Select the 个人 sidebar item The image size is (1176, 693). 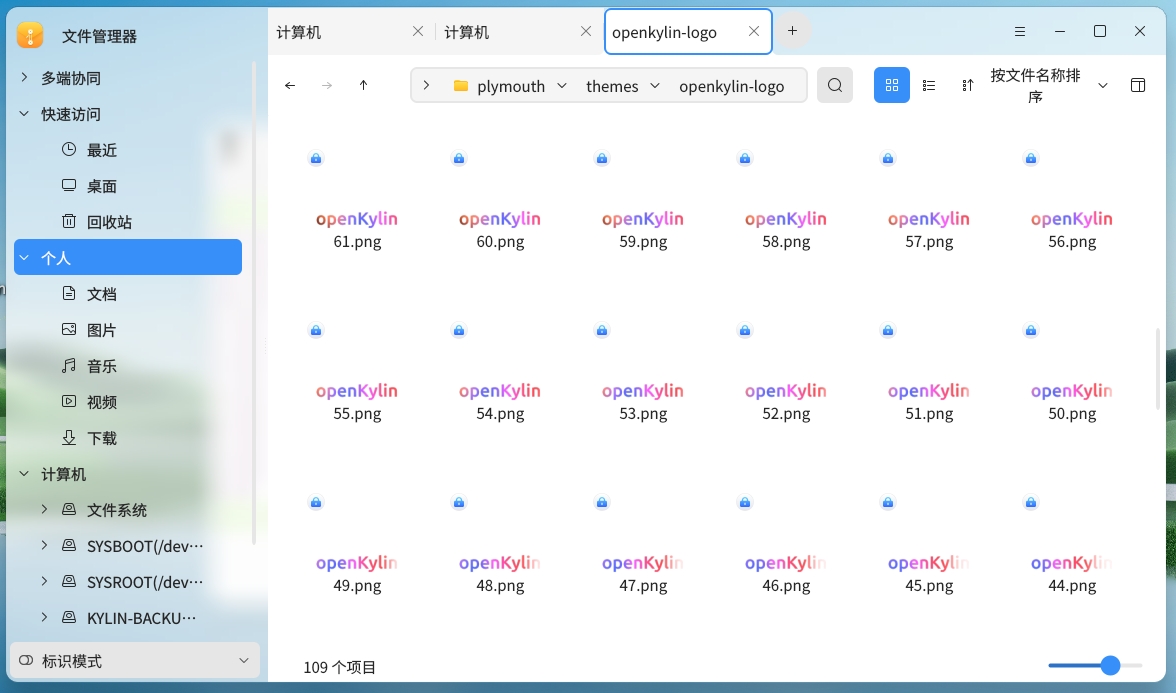click(x=128, y=257)
